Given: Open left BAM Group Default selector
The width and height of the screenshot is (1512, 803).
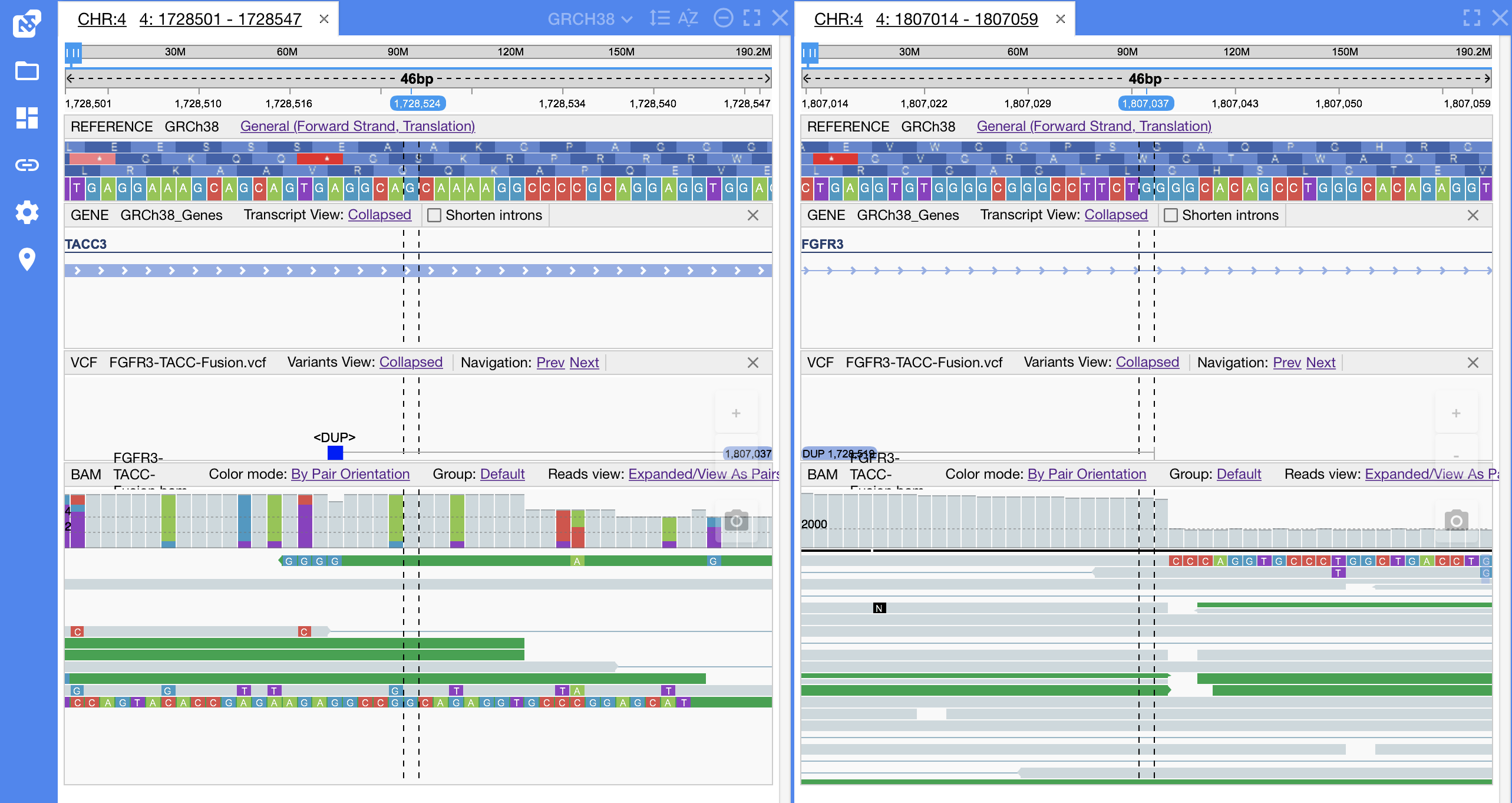Looking at the screenshot, I should pyautogui.click(x=502, y=474).
